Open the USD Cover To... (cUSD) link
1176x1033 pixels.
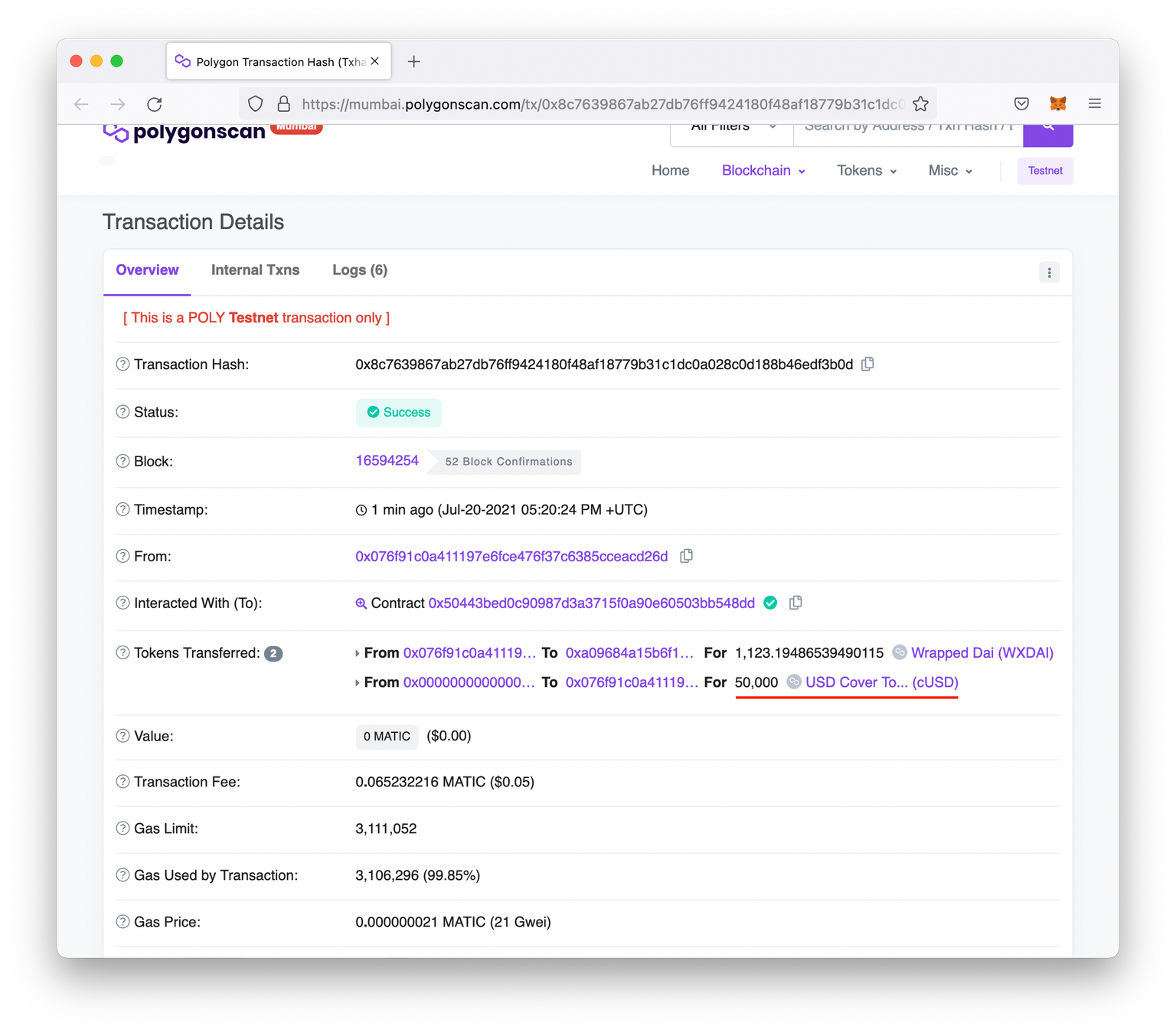882,682
